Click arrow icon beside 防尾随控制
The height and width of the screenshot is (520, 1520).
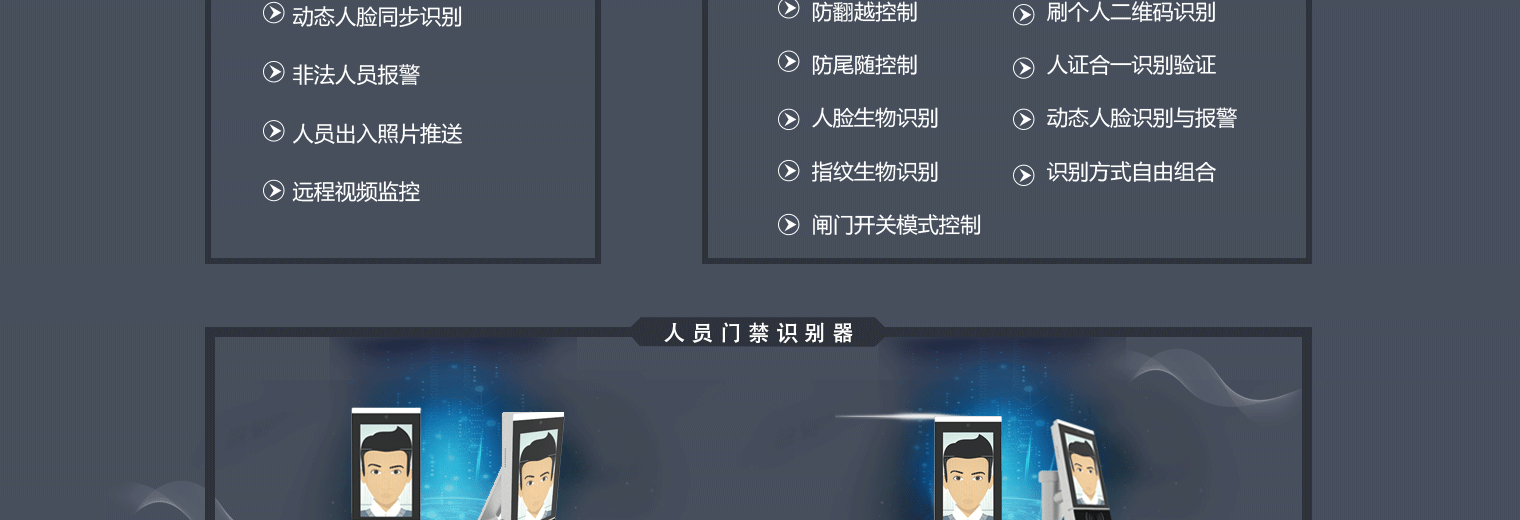(x=789, y=62)
